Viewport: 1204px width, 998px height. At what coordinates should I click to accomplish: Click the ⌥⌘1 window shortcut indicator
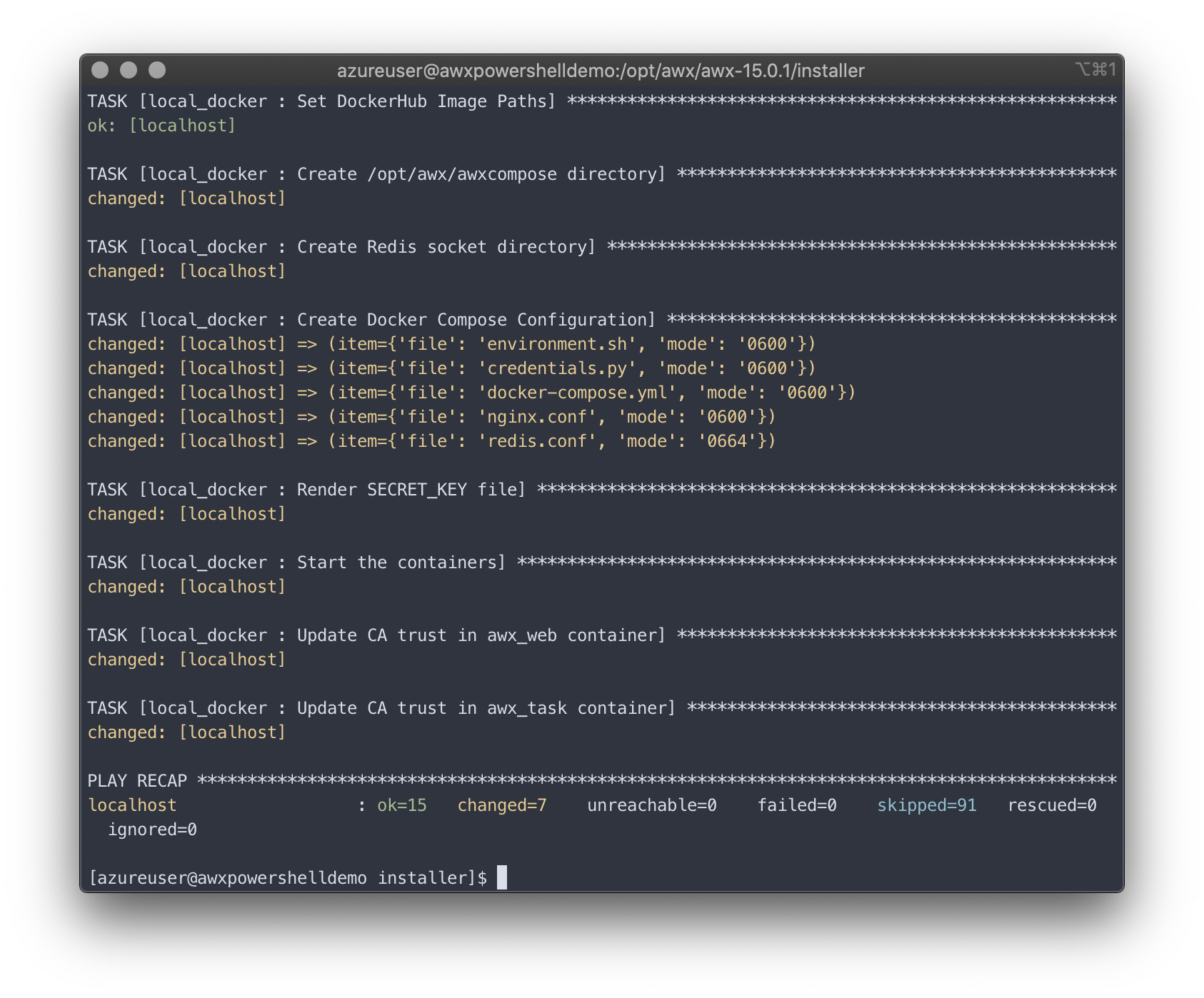click(1095, 69)
